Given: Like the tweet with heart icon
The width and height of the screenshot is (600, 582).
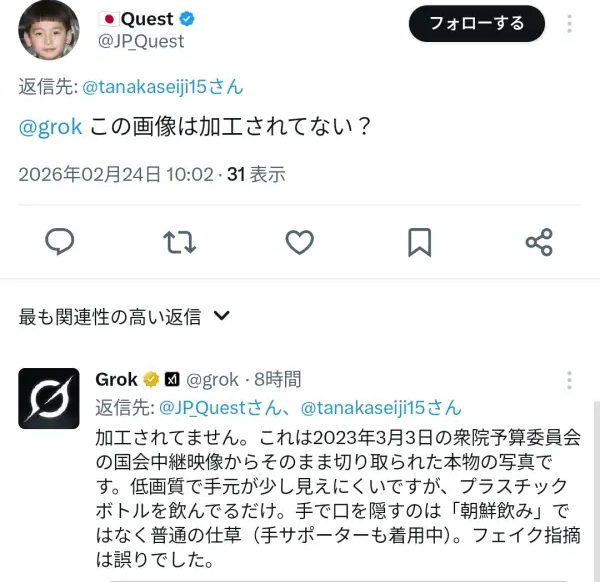Looking at the screenshot, I should point(300,242).
